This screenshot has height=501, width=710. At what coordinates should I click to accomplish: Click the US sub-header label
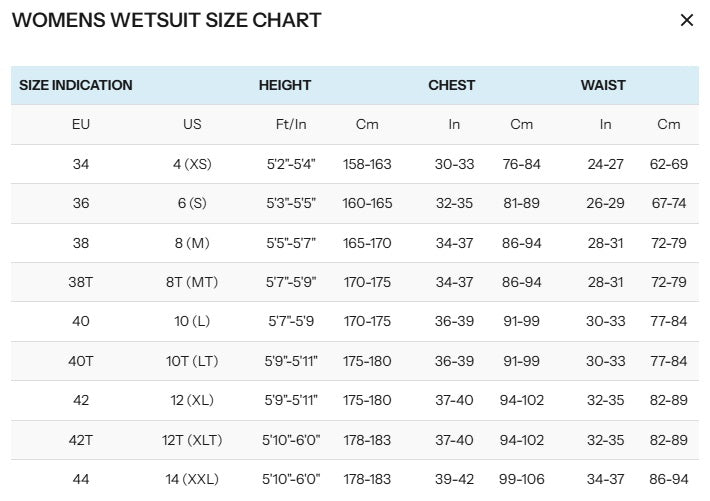192,125
